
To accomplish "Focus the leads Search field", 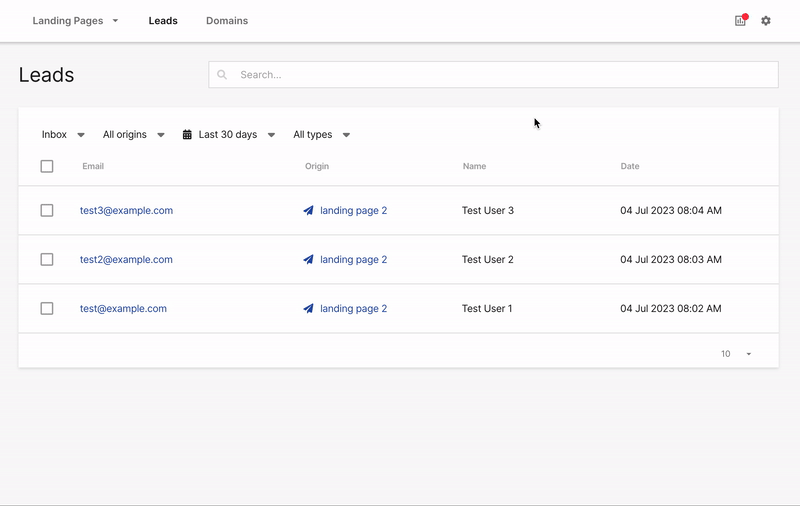I will tap(500, 75).
